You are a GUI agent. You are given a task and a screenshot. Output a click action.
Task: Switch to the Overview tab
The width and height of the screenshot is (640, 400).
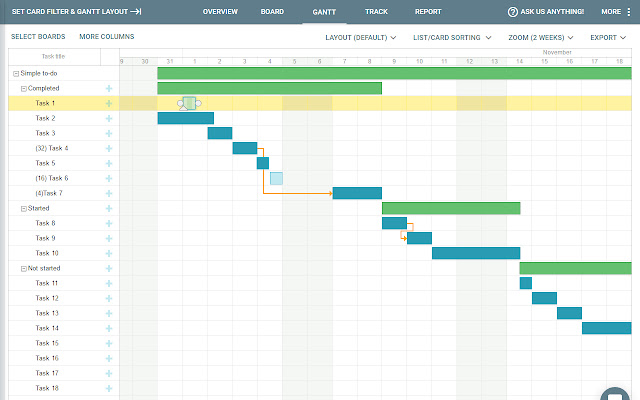point(220,12)
